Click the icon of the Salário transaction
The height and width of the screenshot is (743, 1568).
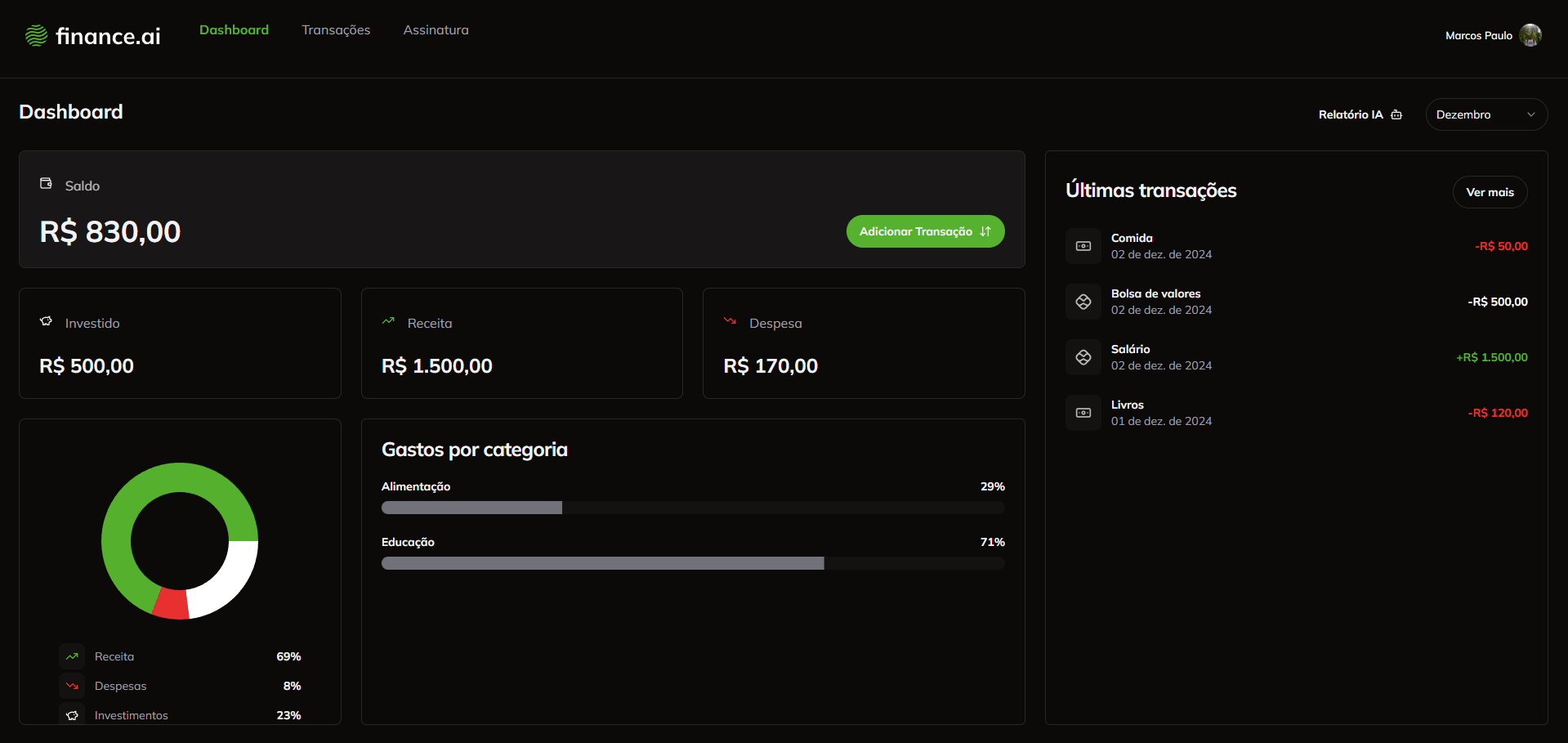coord(1083,357)
